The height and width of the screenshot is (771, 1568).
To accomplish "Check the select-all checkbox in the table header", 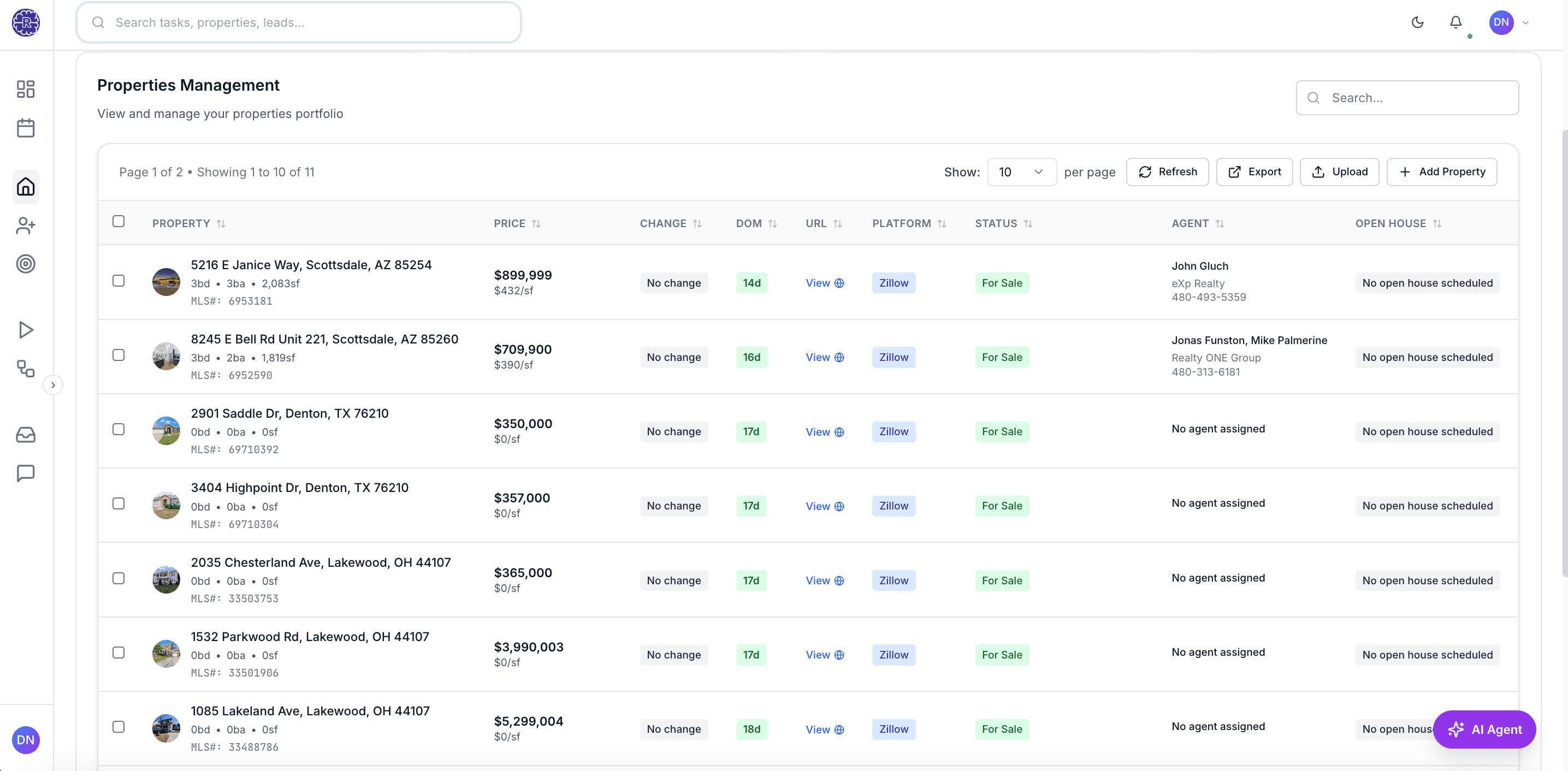I will (x=119, y=222).
